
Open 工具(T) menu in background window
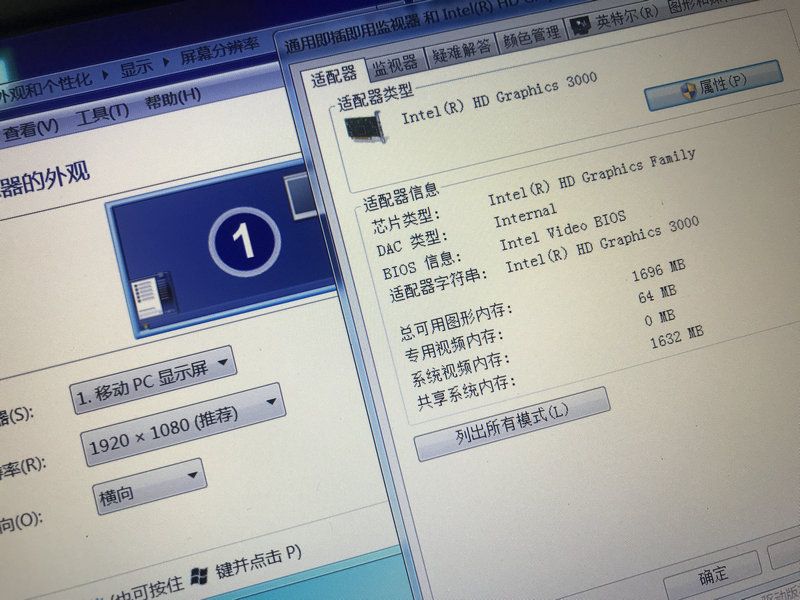102,114
